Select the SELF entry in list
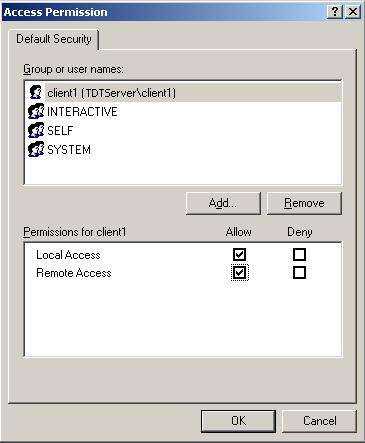 [x=60, y=130]
